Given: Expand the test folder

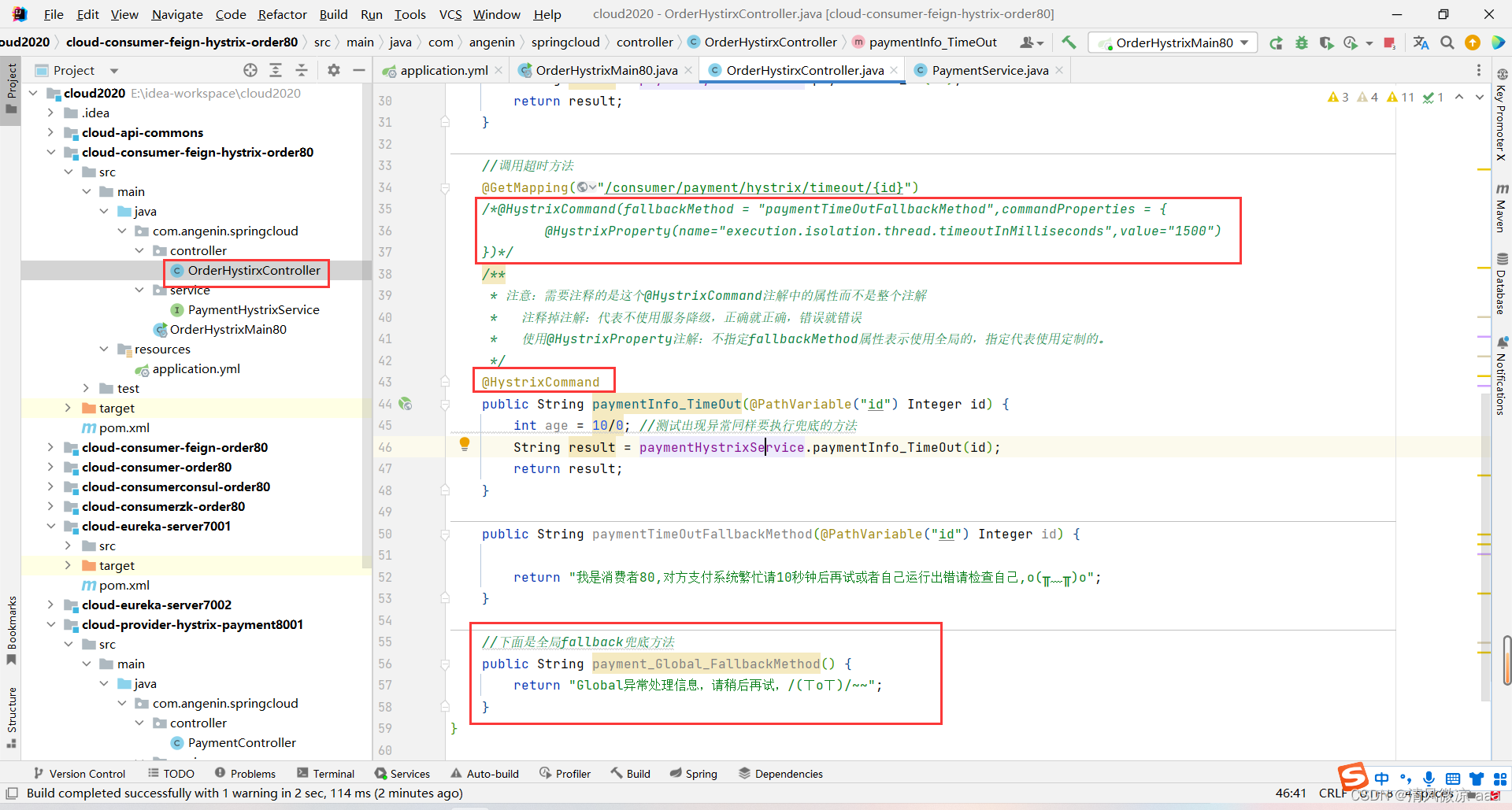Looking at the screenshot, I should click(x=86, y=388).
